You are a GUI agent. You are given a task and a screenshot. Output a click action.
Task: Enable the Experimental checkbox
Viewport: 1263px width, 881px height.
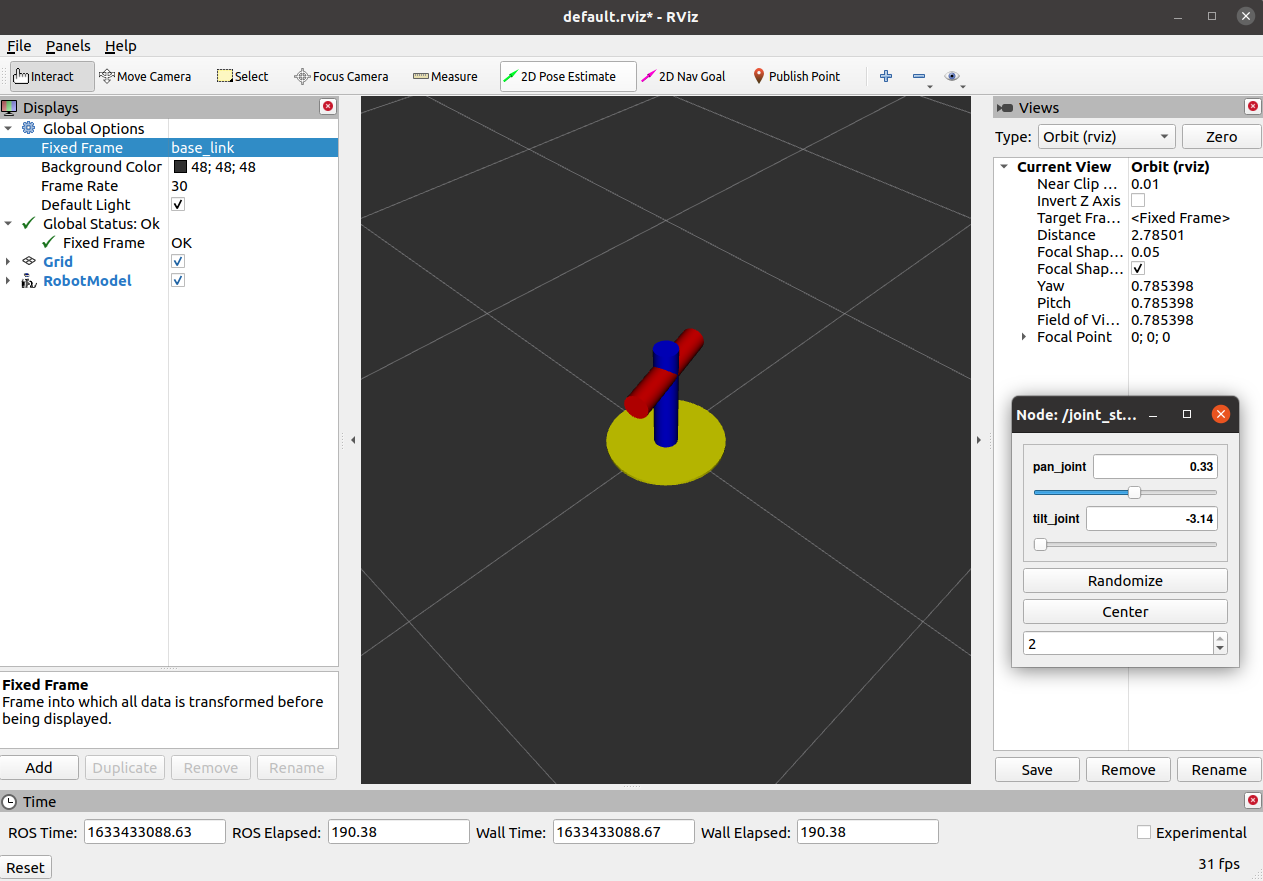[1144, 832]
